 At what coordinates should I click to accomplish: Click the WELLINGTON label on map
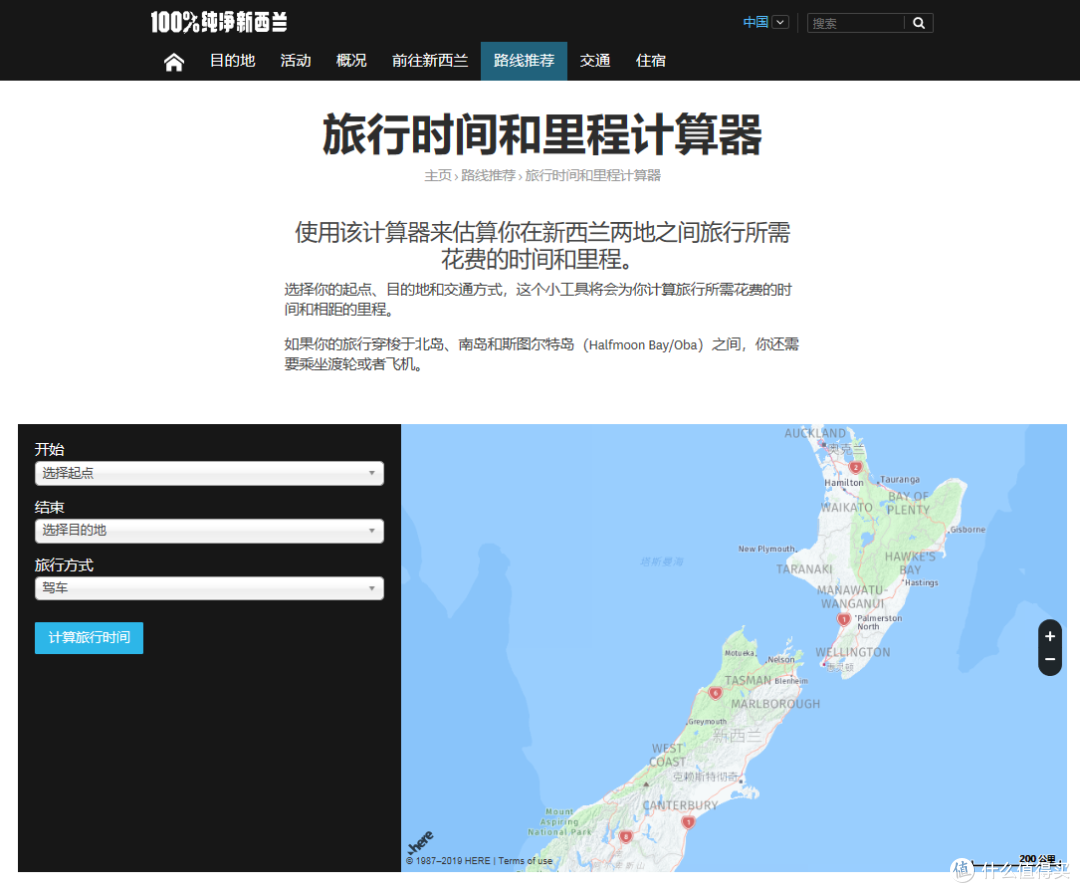[x=853, y=652]
